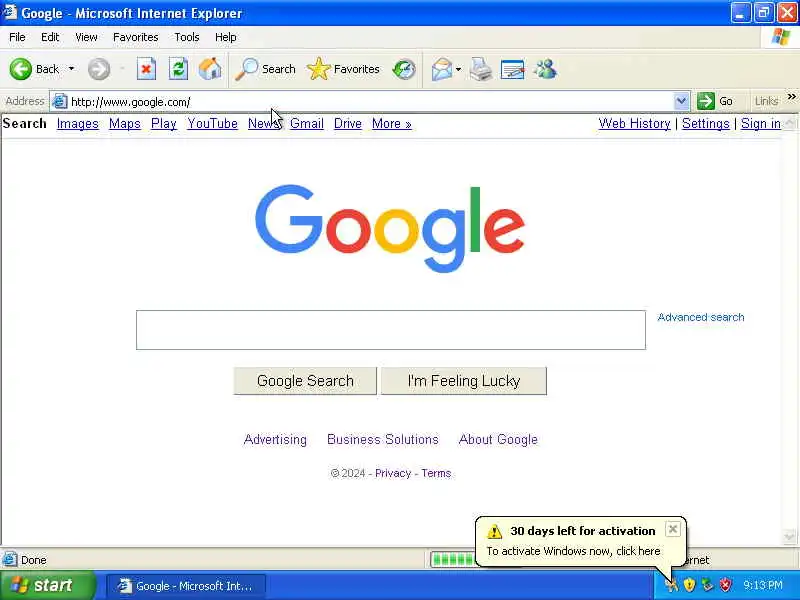Screen dimensions: 800x600
Task: Click the system clock showing 9:13 PM
Action: point(763,585)
